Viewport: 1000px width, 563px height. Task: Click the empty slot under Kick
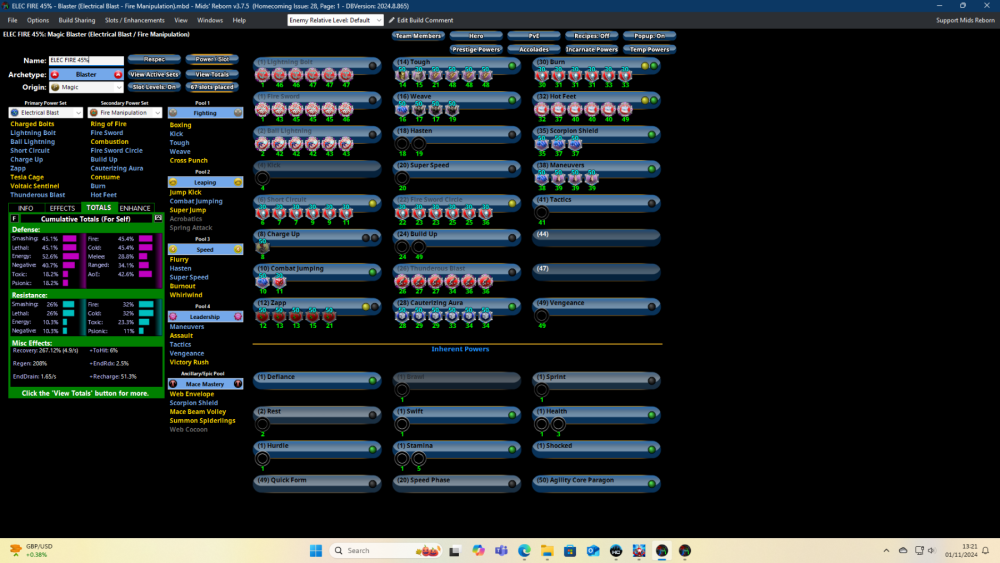pos(262,178)
